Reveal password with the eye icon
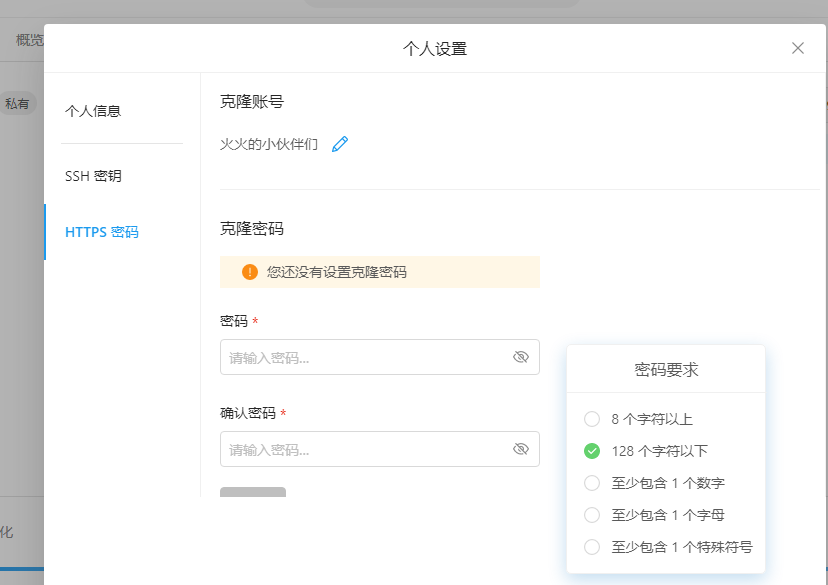This screenshot has height=585, width=828. pyautogui.click(x=521, y=357)
